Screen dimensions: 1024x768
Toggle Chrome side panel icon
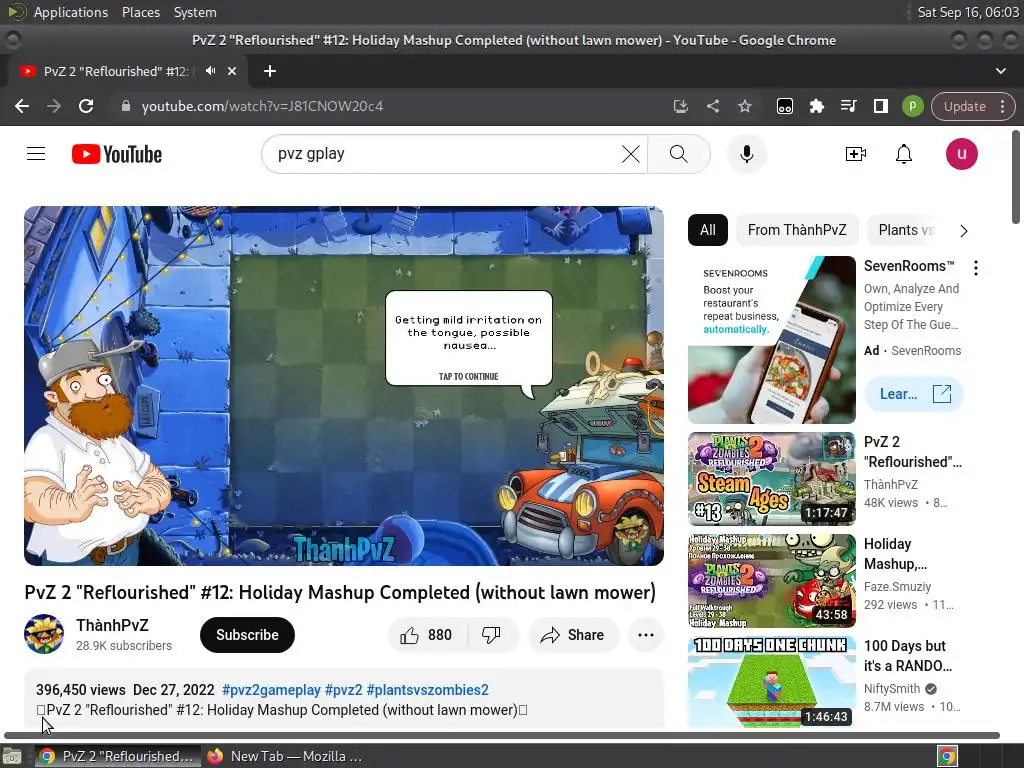click(x=880, y=106)
